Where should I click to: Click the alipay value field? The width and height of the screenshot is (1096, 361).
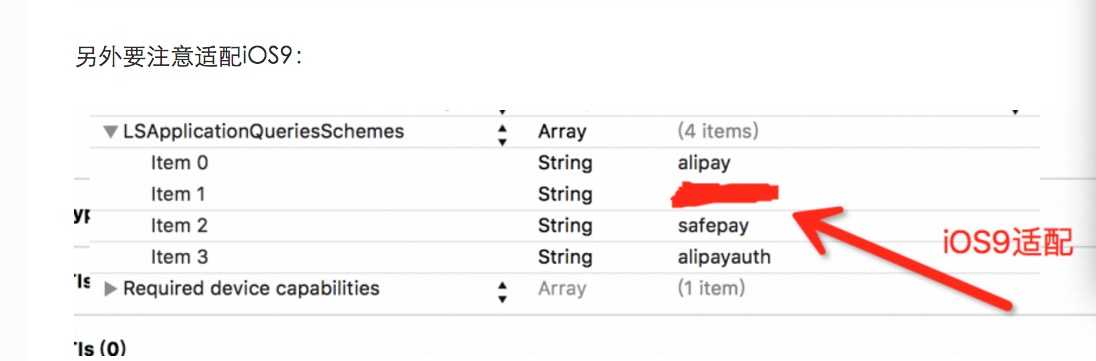pyautogui.click(x=704, y=164)
